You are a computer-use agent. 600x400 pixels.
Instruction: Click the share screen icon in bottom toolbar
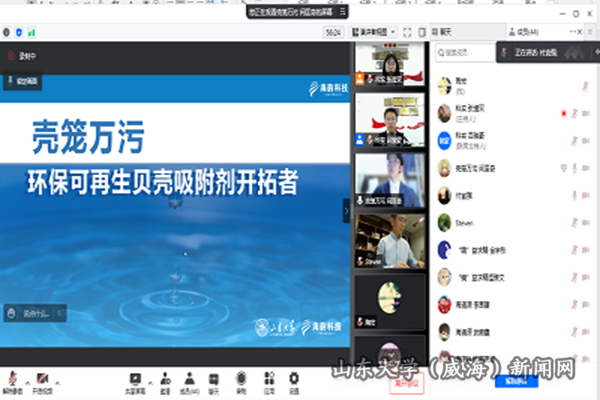click(135, 383)
